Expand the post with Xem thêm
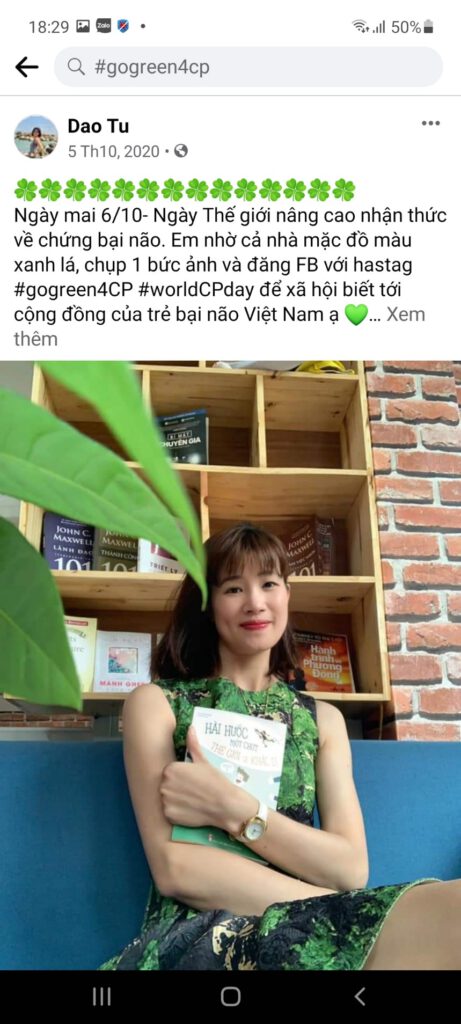Image resolution: width=461 pixels, height=1024 pixels. pos(219,327)
